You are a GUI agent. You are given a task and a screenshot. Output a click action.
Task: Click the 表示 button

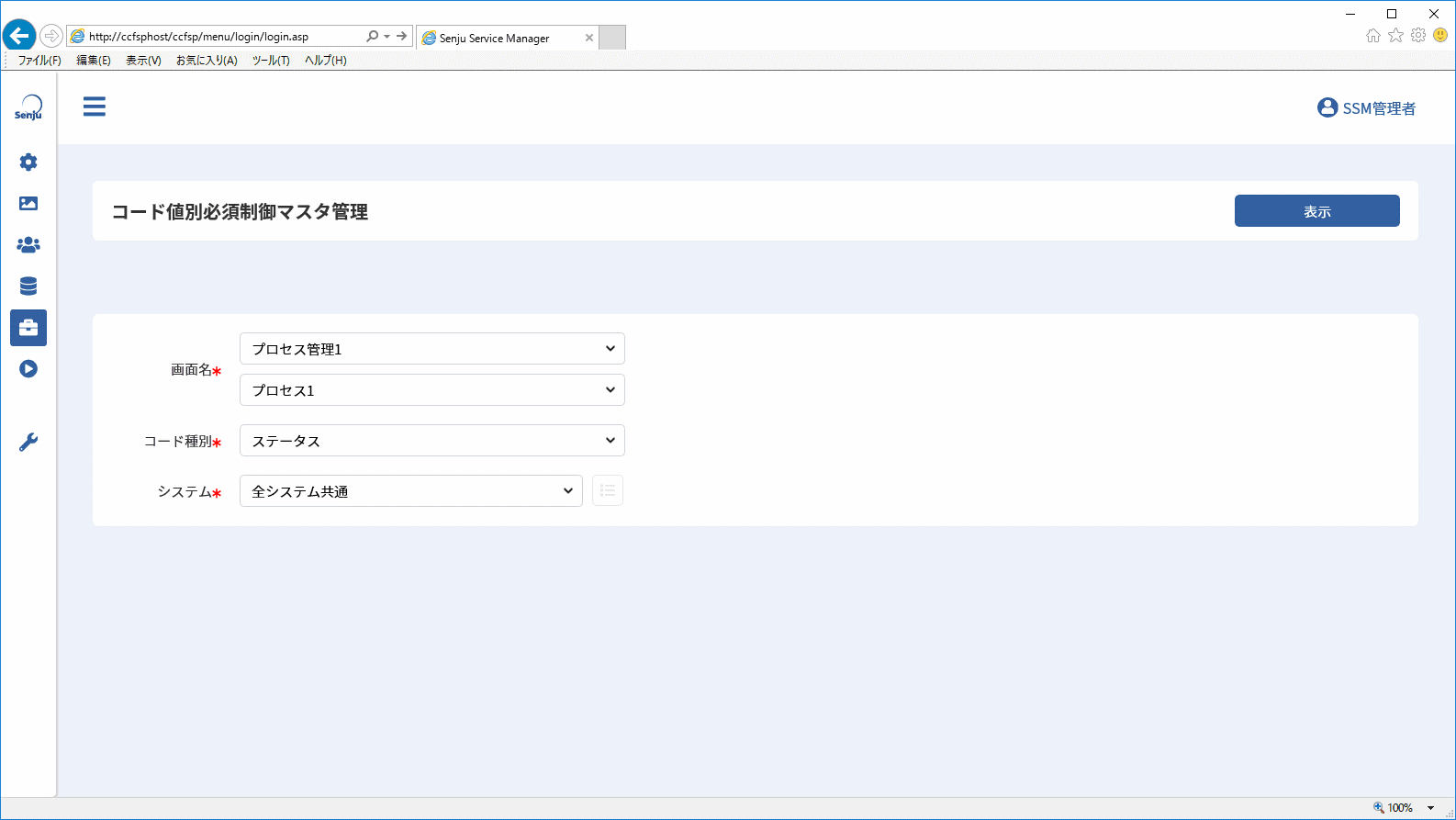1317,211
